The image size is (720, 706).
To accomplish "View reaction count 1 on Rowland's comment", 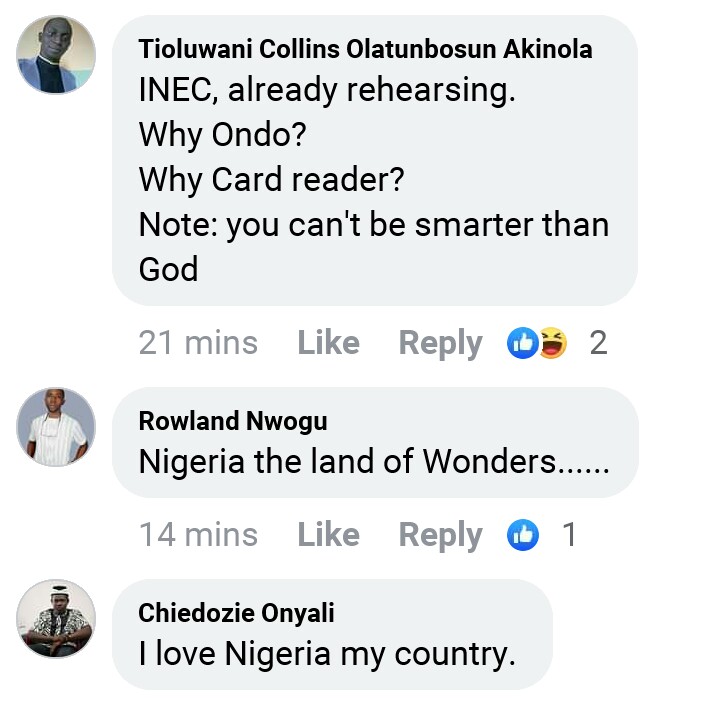I will pos(569,535).
